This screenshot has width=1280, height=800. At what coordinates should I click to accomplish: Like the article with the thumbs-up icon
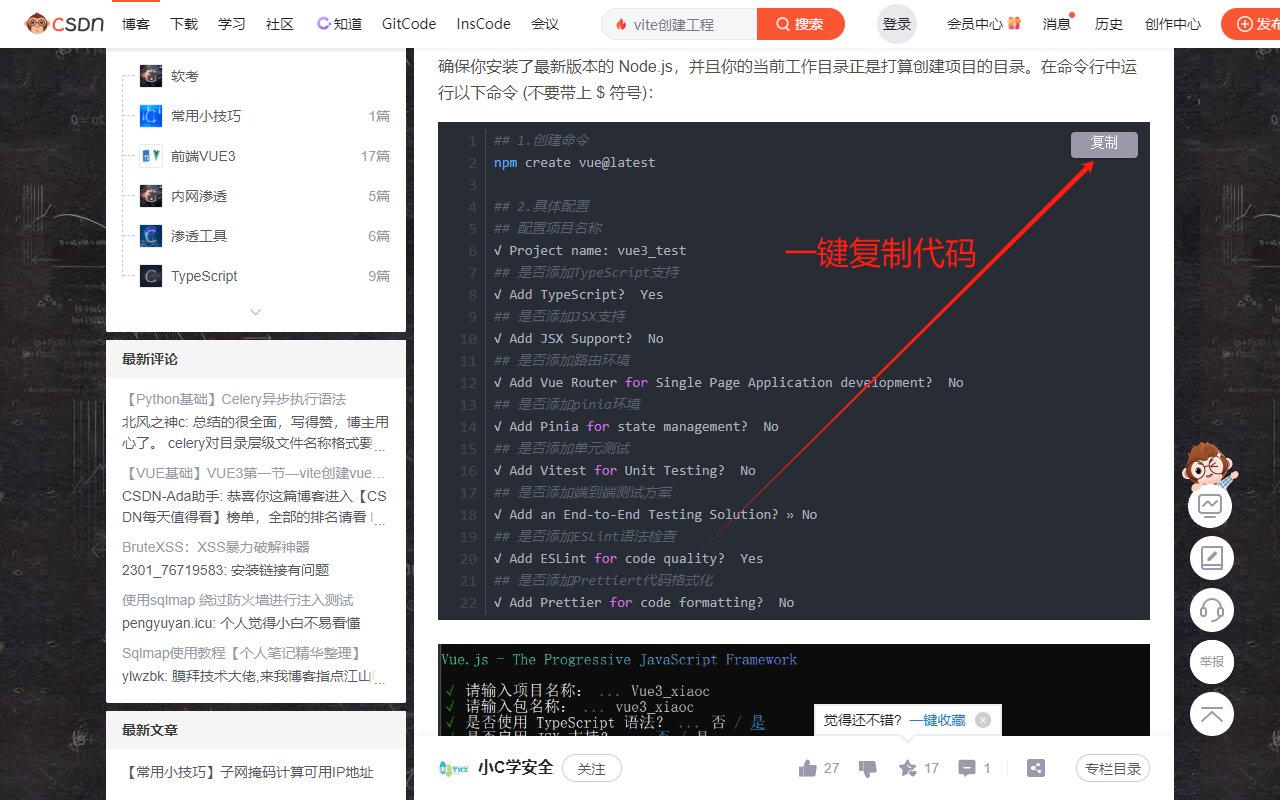point(808,768)
